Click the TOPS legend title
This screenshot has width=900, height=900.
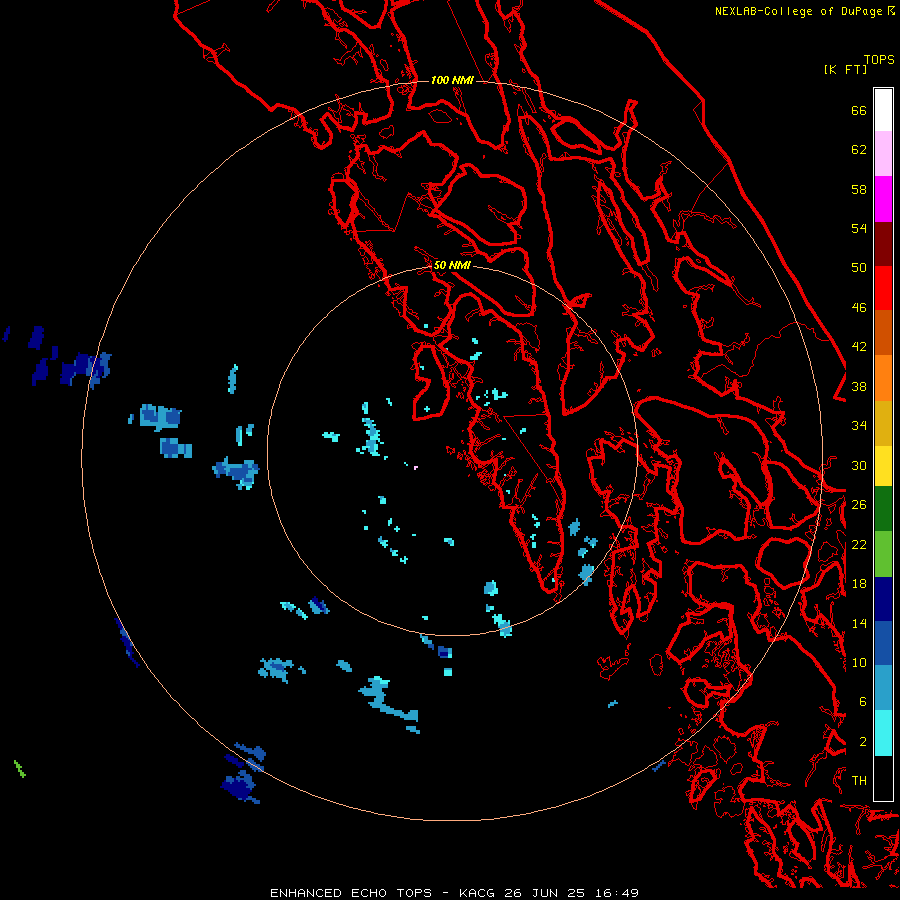[x=879, y=59]
